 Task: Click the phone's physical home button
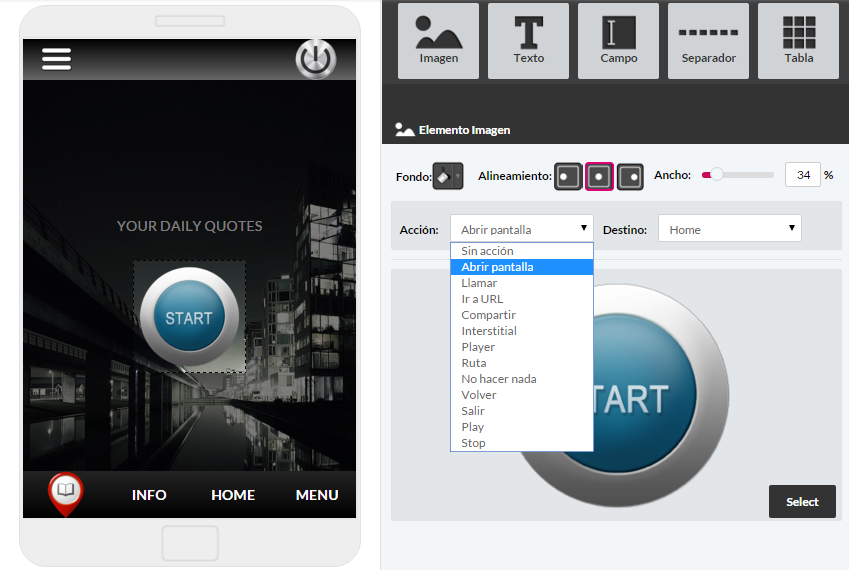click(190, 543)
